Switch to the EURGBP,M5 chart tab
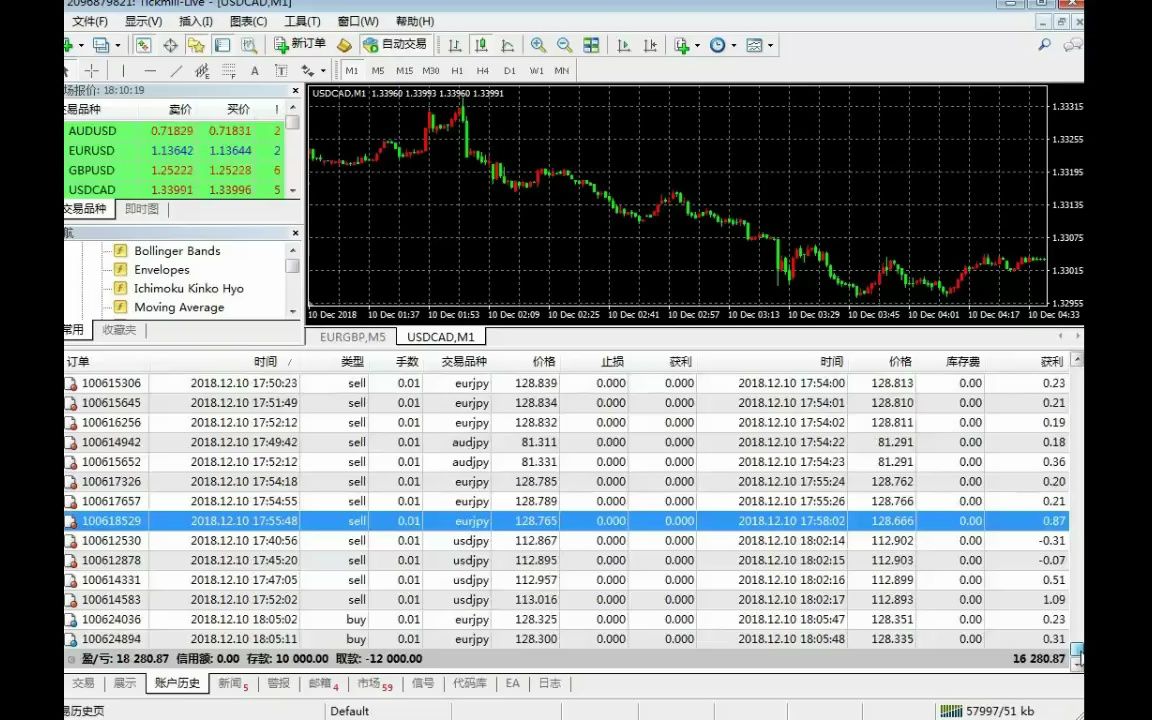This screenshot has height=720, width=1152. [352, 337]
